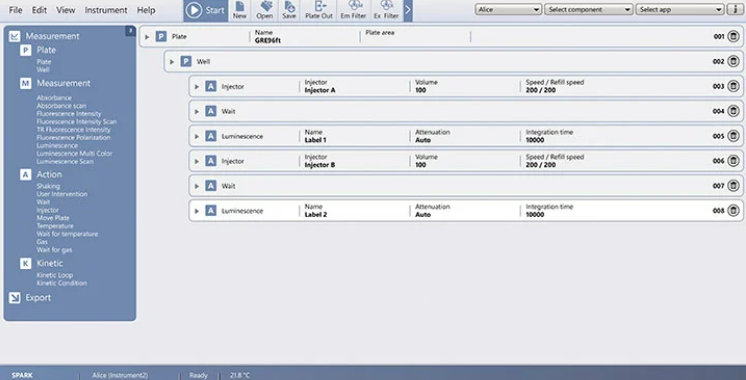Add Kinetic Condition from sidebar

(x=62, y=283)
